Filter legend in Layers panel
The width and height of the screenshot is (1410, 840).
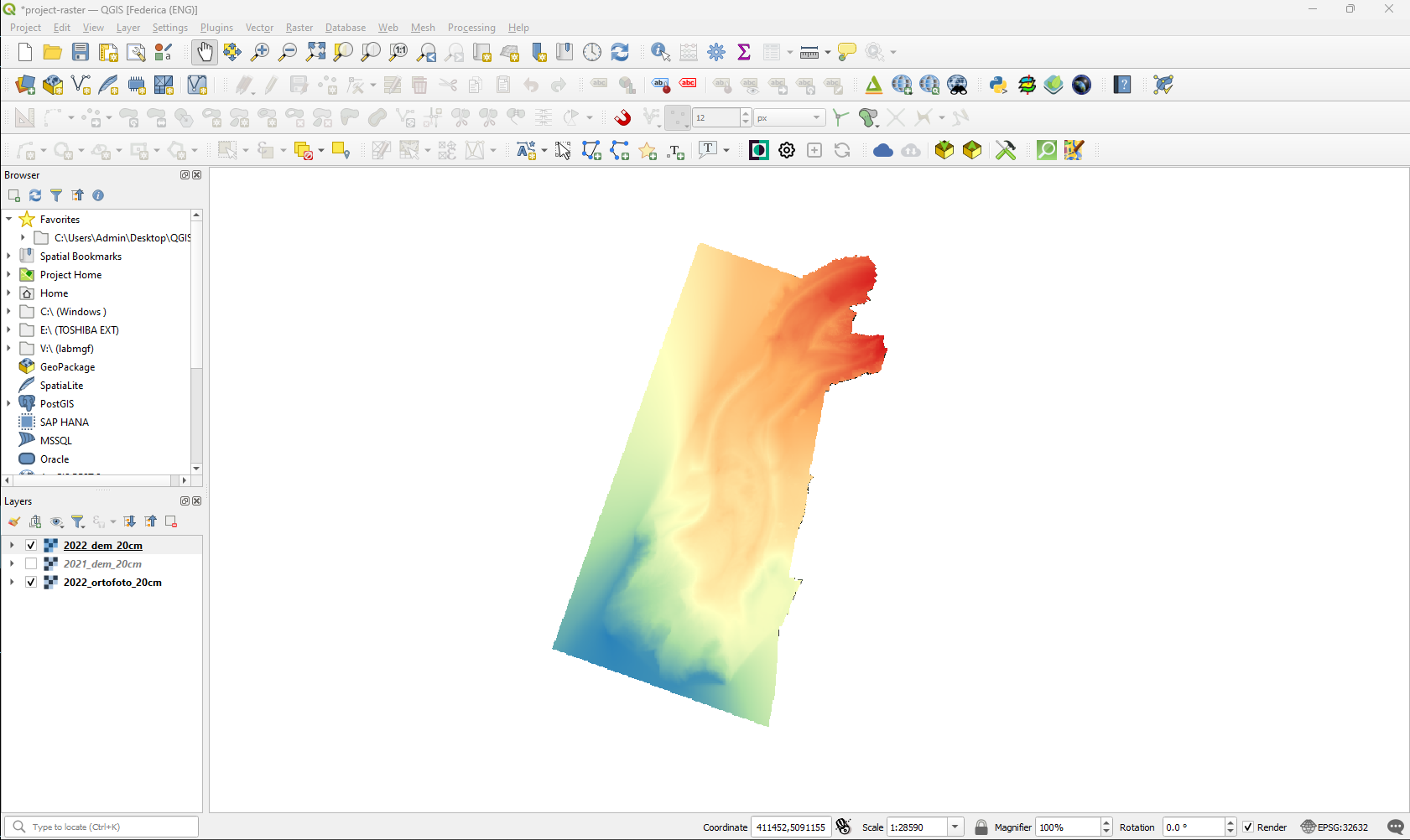click(78, 521)
